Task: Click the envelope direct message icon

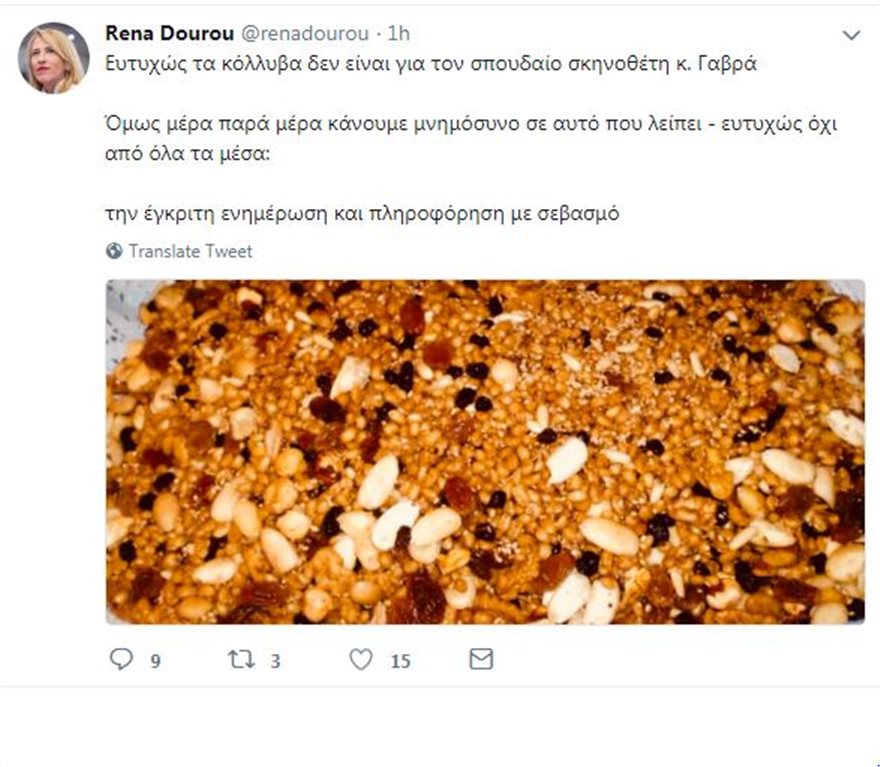Action: 481,659
